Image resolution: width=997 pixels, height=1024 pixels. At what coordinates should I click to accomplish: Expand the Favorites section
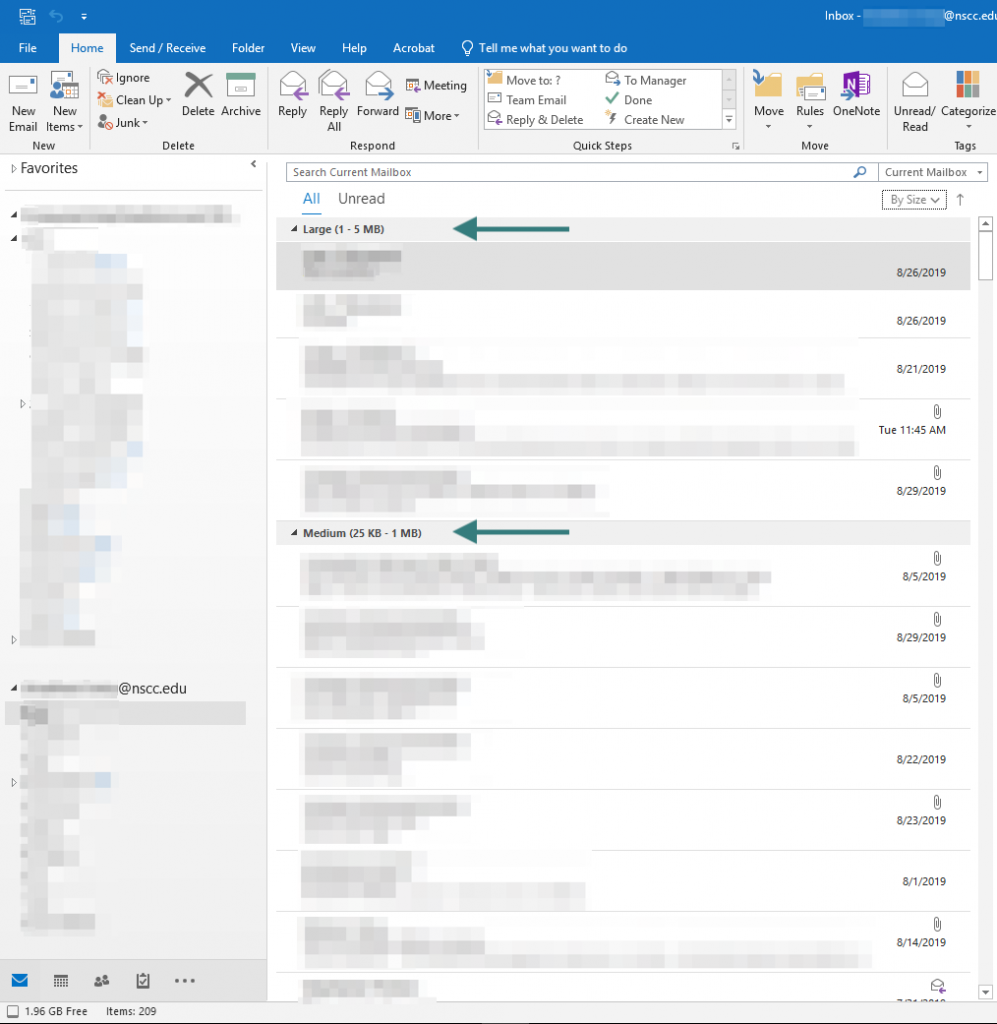tap(13, 168)
